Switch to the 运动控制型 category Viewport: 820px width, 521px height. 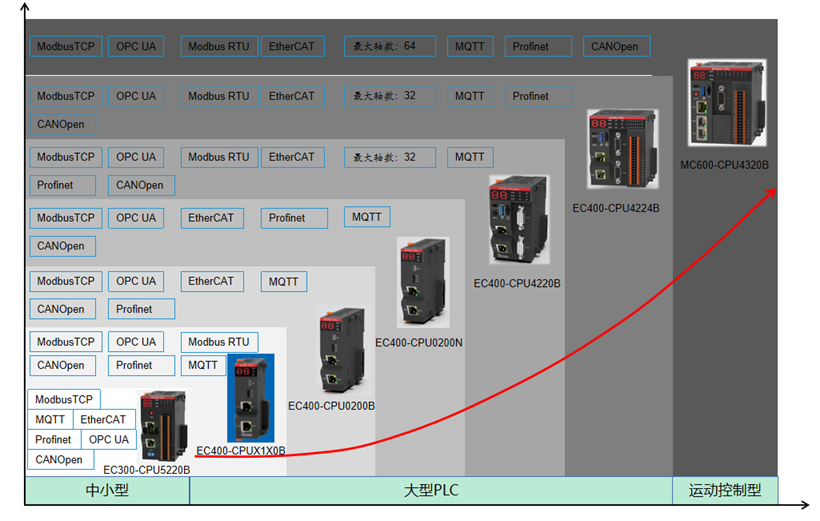click(725, 490)
